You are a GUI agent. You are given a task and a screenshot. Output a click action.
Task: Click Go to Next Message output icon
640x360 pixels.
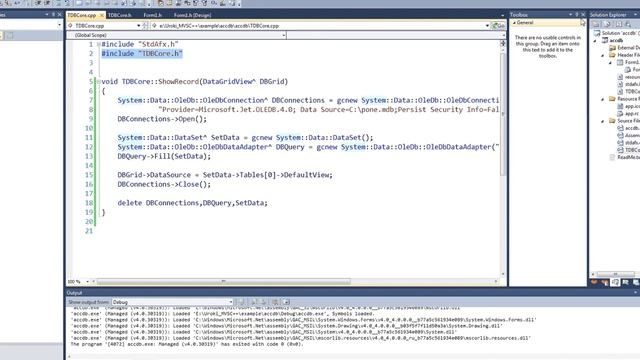pyautogui.click(x=263, y=302)
